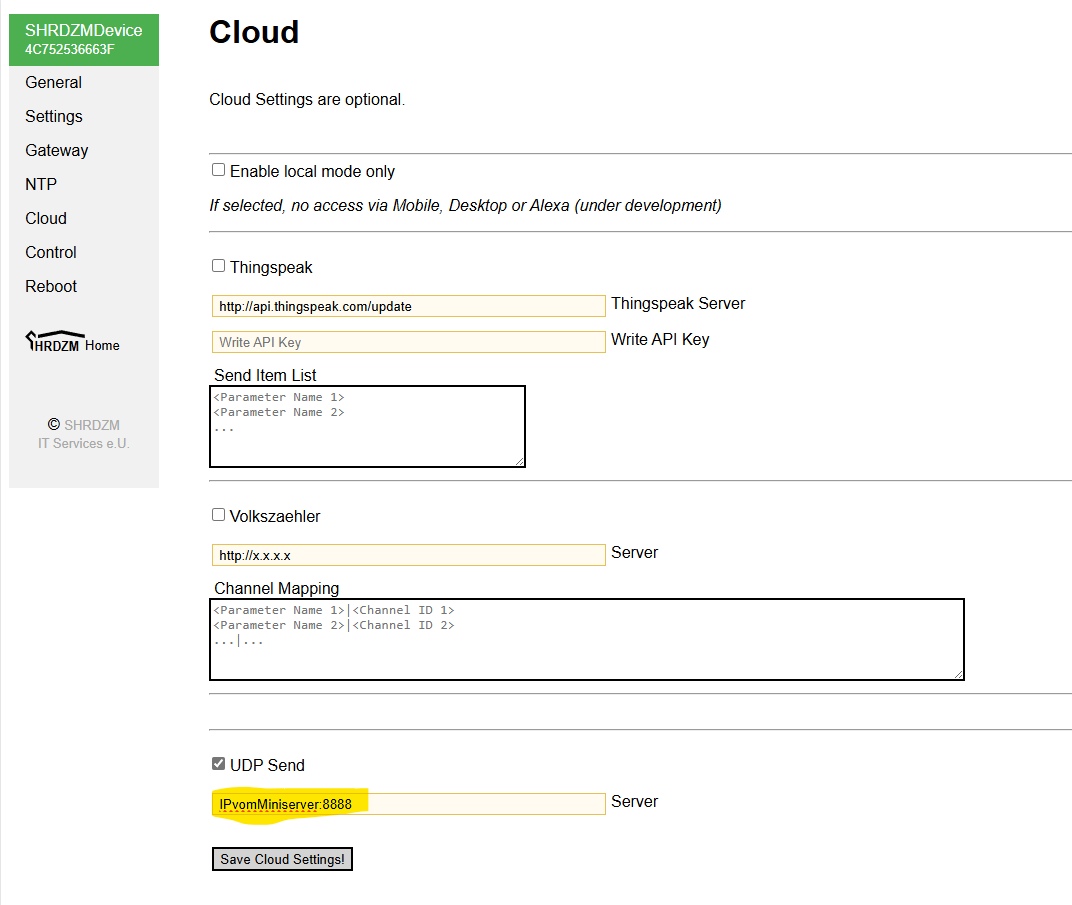Uncheck the UDP Send checkbox
The image size is (1072, 905).
(x=218, y=764)
